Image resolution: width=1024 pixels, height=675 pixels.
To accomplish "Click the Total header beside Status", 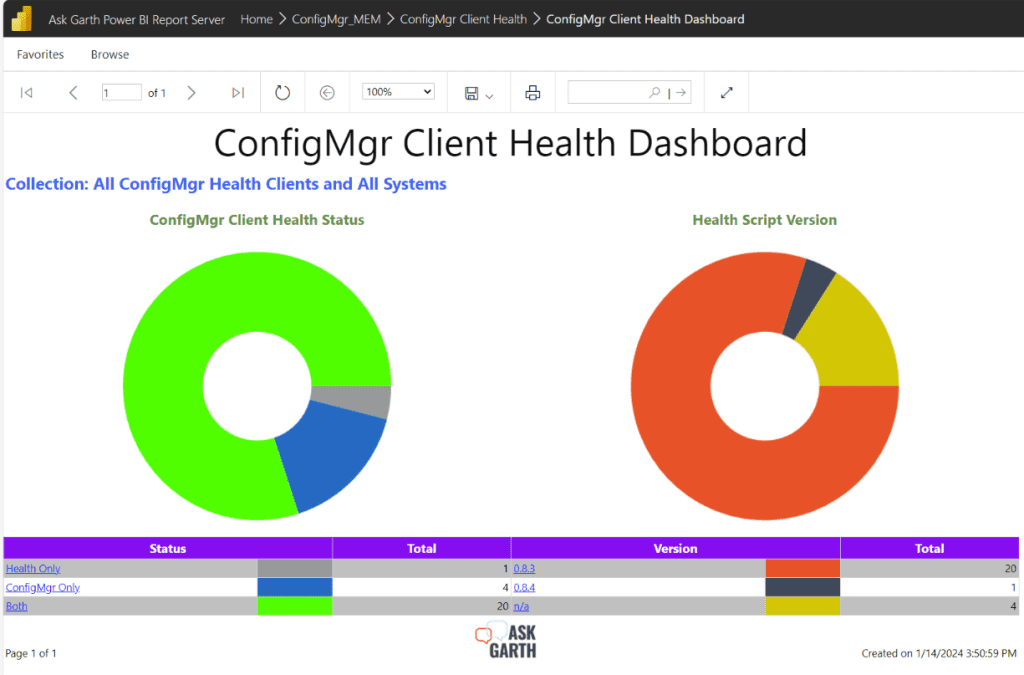I will click(422, 548).
